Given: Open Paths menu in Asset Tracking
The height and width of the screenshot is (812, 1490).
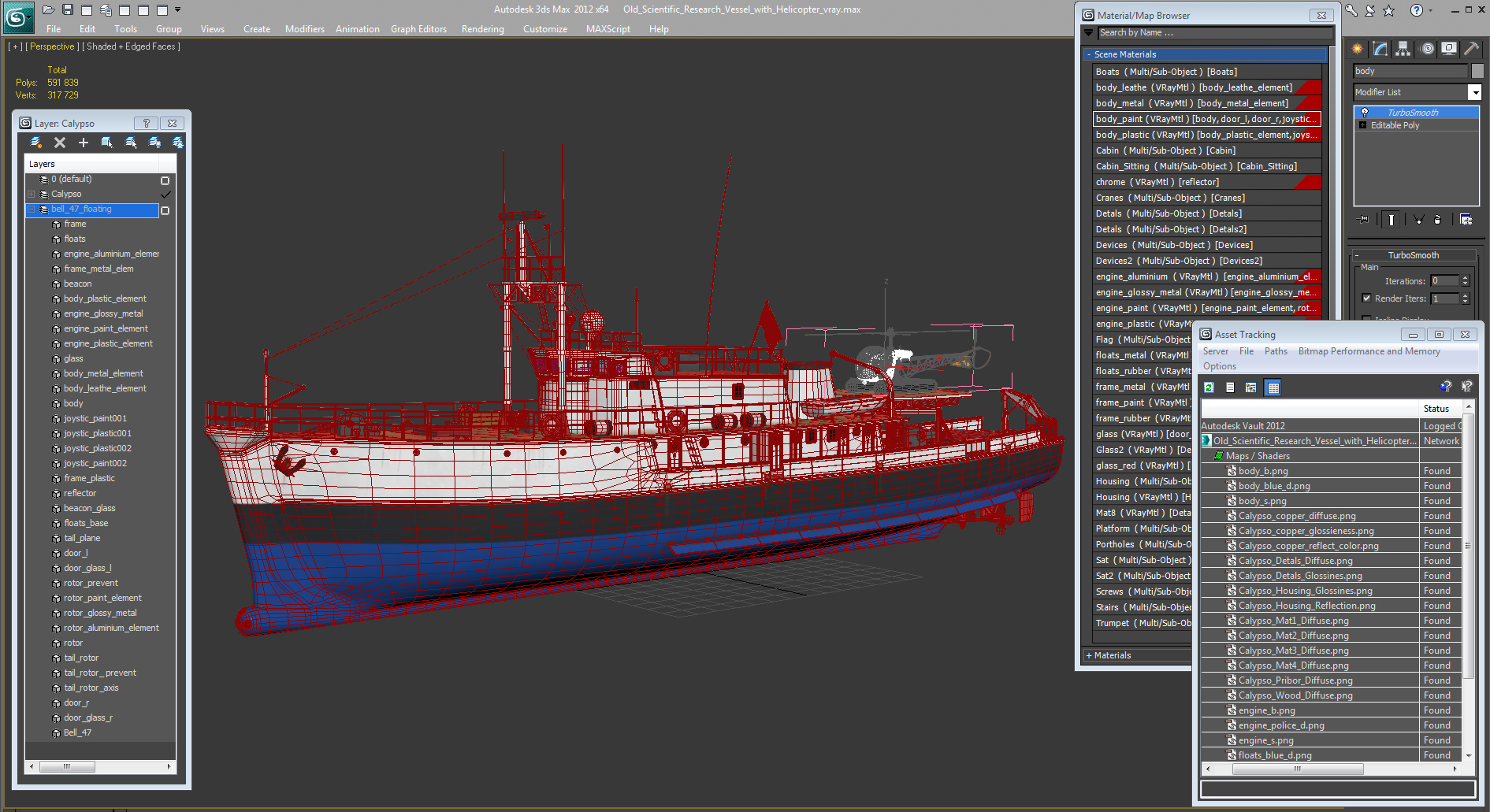Looking at the screenshot, I should click(1276, 351).
